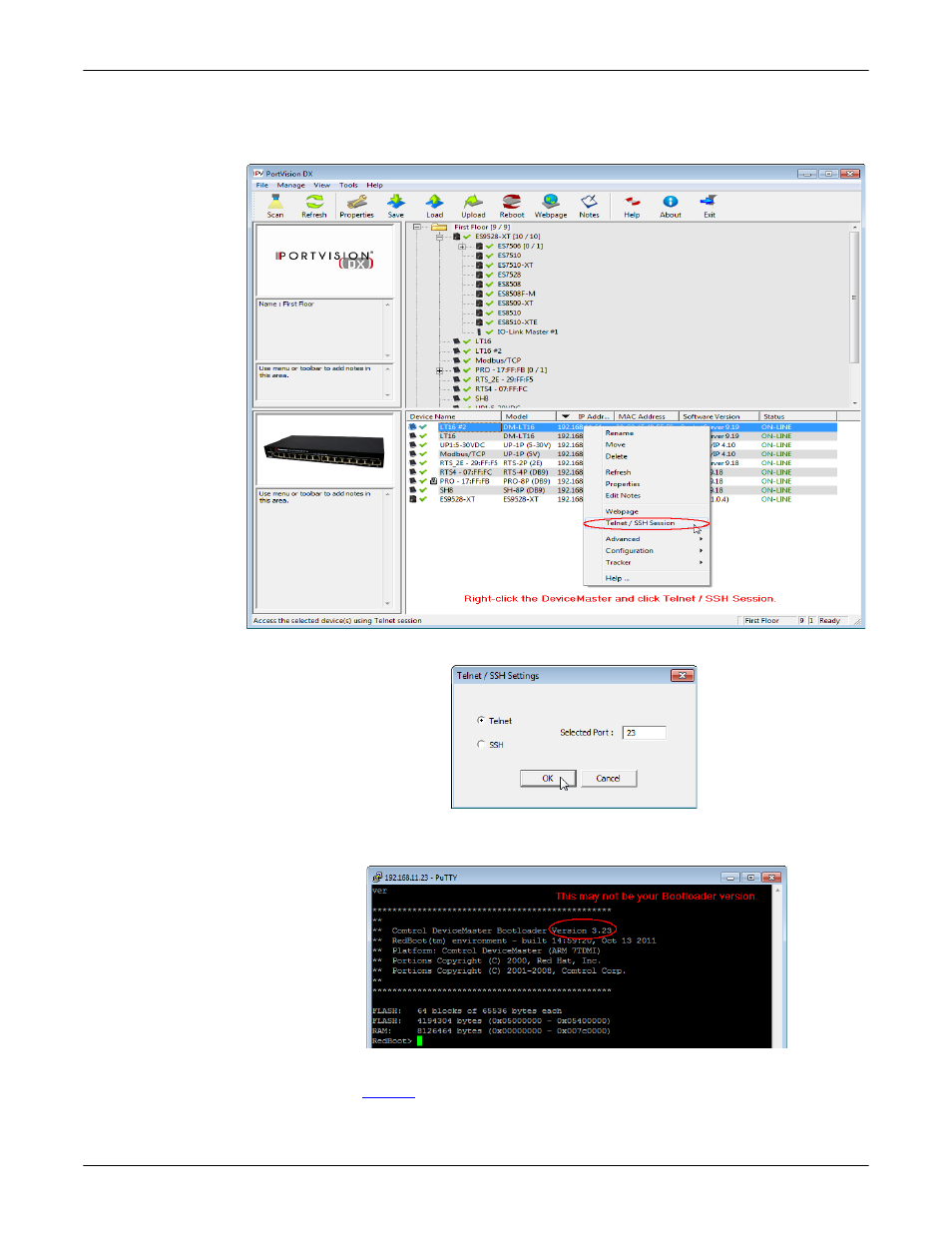952x1233 pixels.
Task: Click the Refresh toolbar icon
Action: [x=314, y=206]
